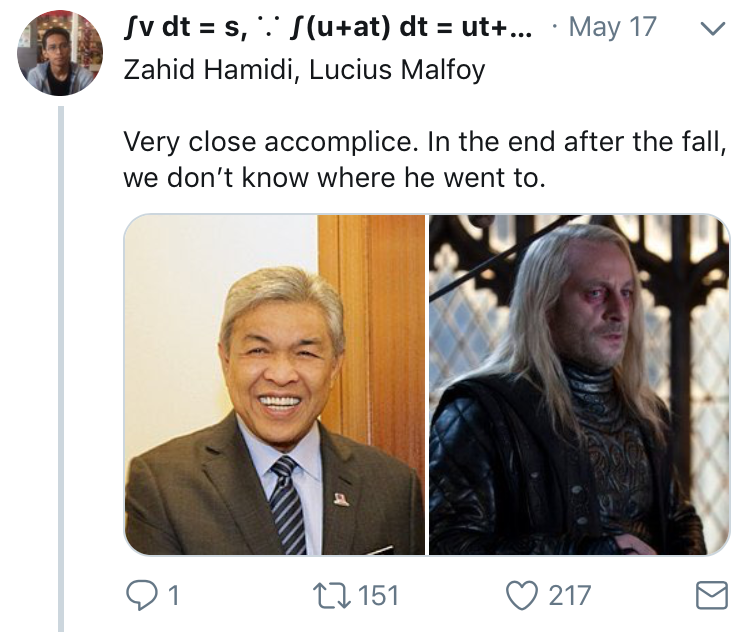Click 'we don't know where he went to' text
This screenshot has width=749, height=632.
click(x=334, y=178)
